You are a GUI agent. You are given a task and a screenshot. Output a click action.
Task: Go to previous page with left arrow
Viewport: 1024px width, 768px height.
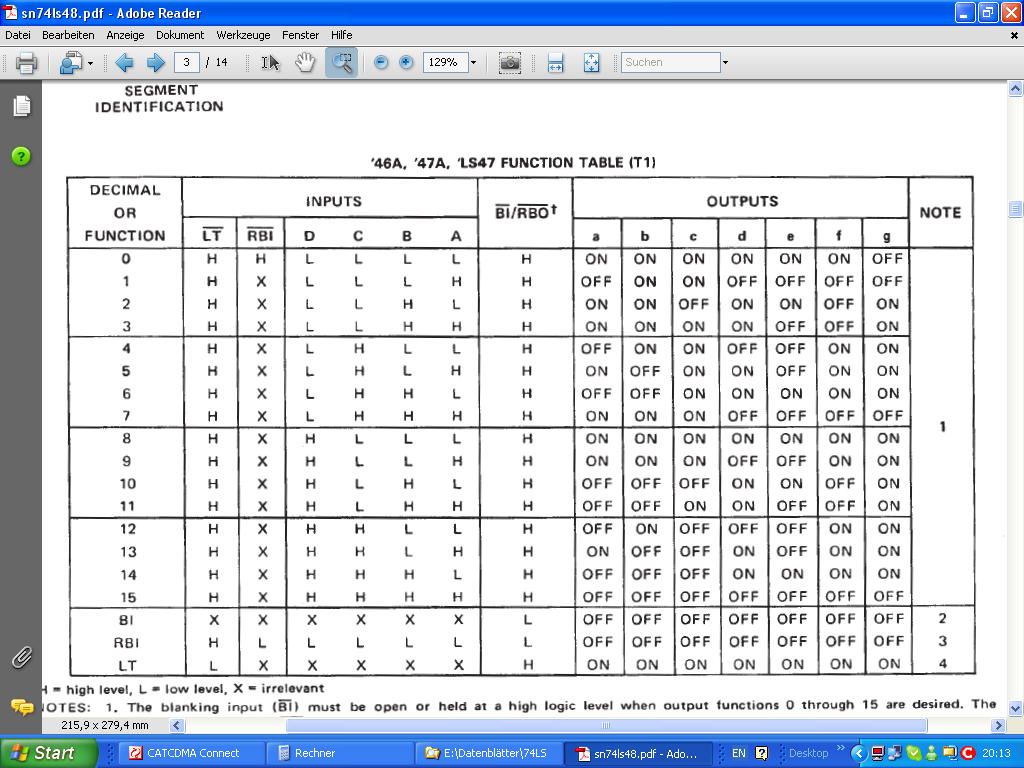[x=124, y=63]
